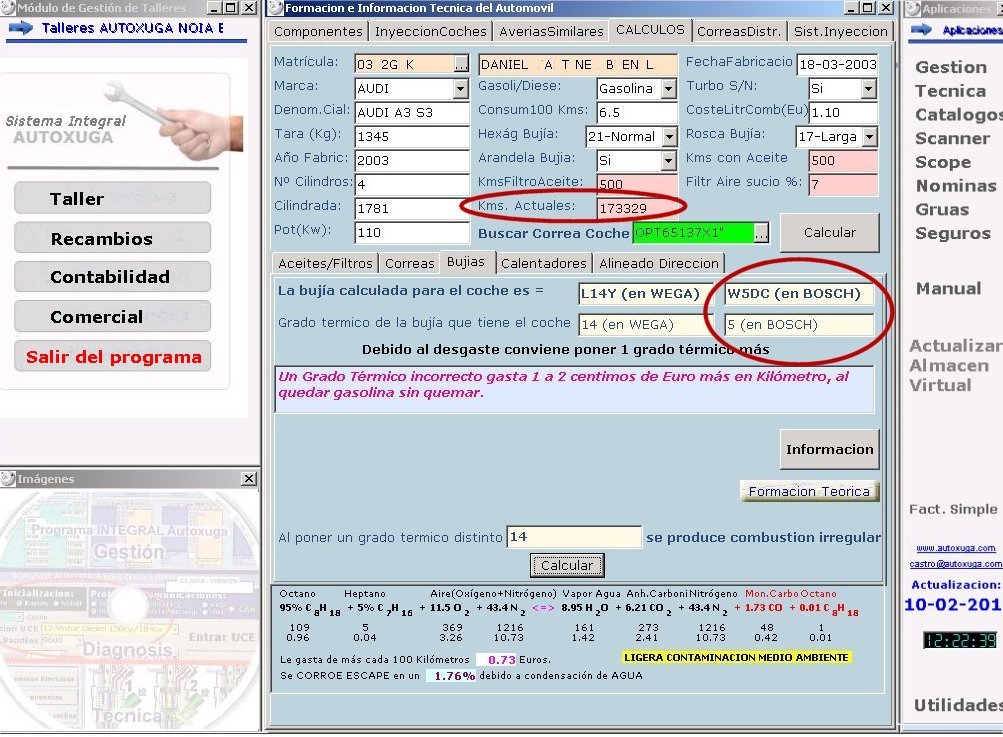The image size is (1003, 737).
Task: Select the CALCULOS tab
Action: click(x=650, y=30)
